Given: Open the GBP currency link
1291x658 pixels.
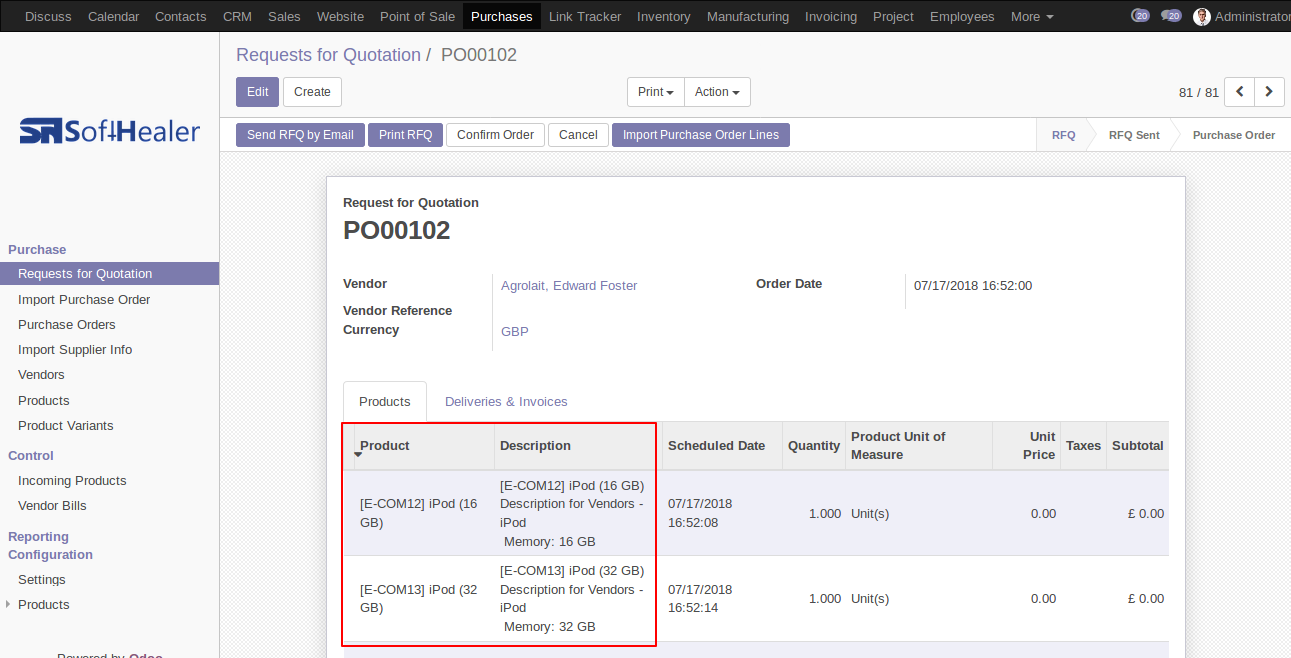Looking at the screenshot, I should point(515,332).
